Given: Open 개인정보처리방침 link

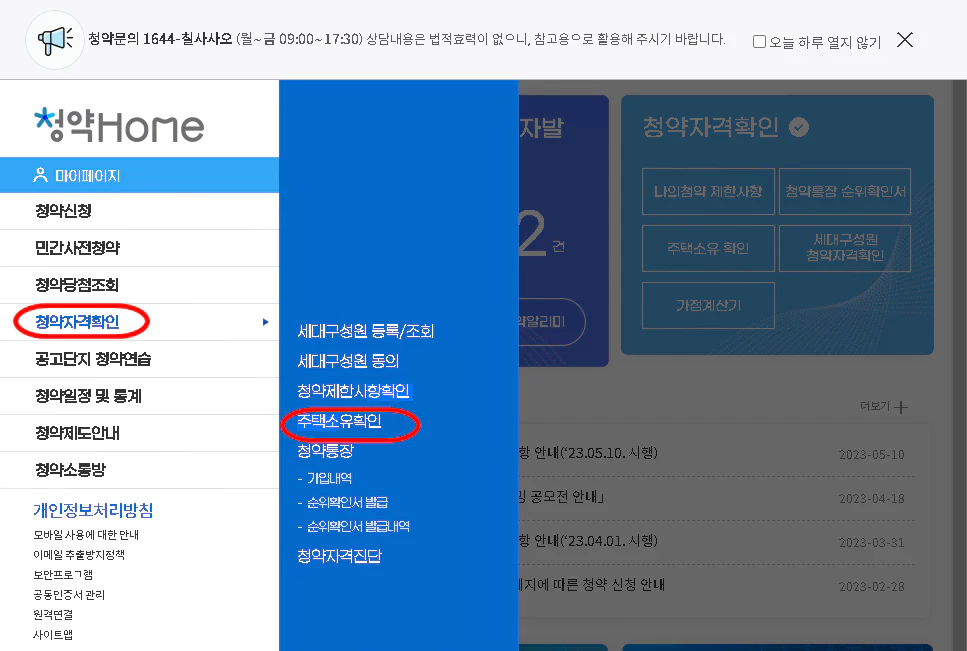Looking at the screenshot, I should point(93,510).
